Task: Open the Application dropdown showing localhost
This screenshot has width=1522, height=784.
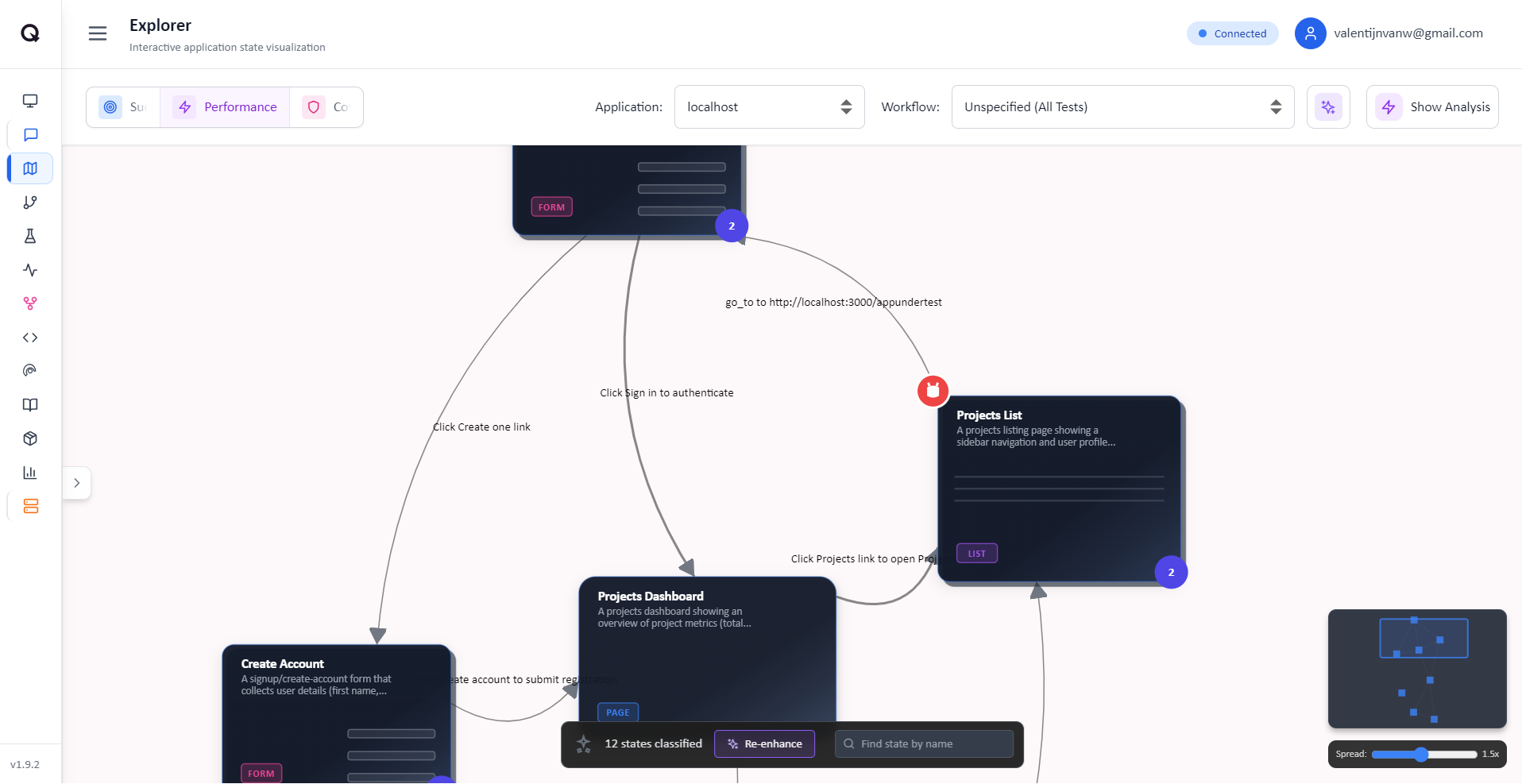Action: (767, 106)
